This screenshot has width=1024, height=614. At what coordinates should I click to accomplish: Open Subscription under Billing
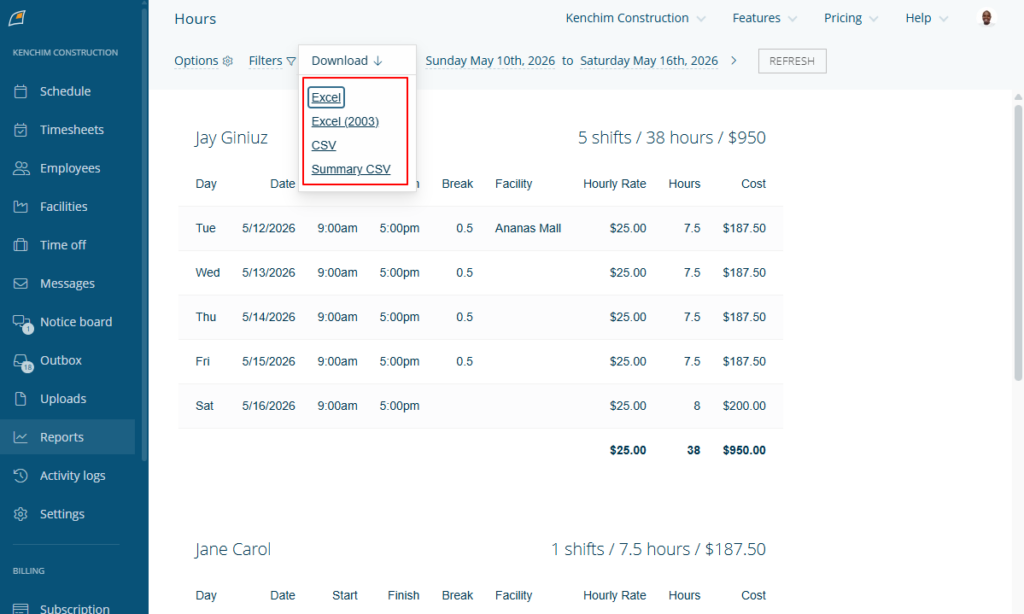click(74, 608)
